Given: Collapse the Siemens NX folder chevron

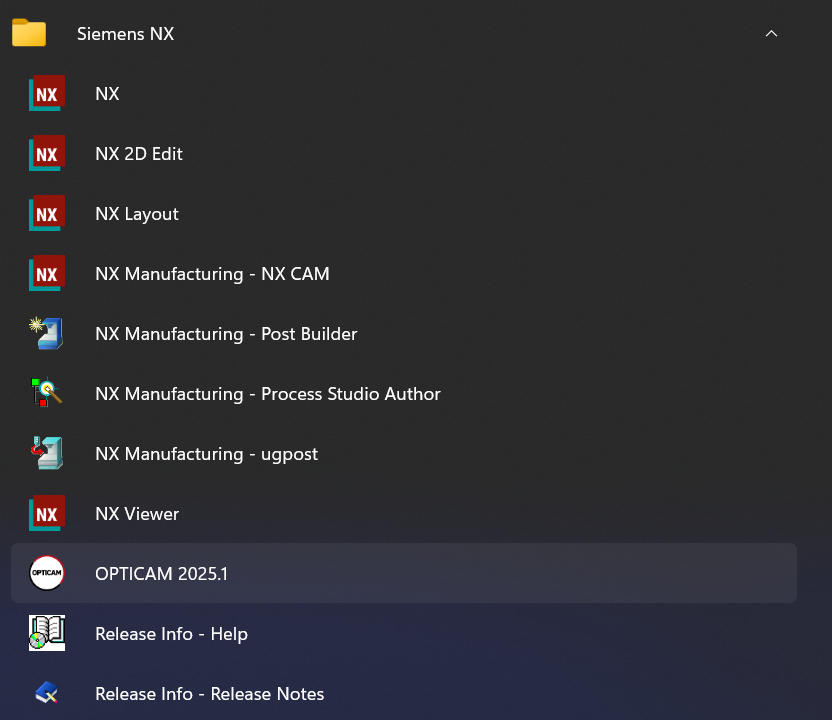Looking at the screenshot, I should (771, 33).
